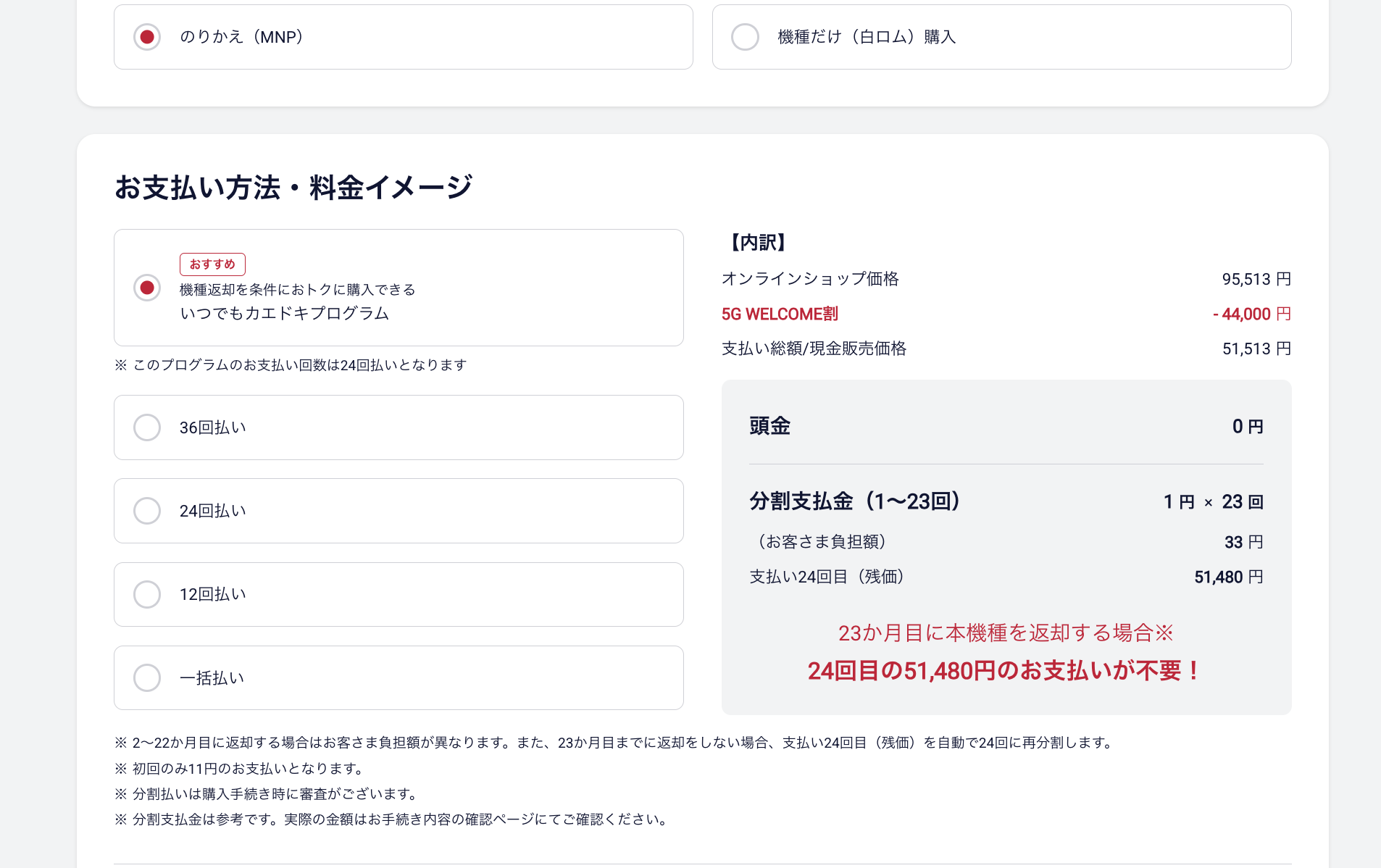Select the 24回払い radio button
The width and height of the screenshot is (1381, 868).
147,511
